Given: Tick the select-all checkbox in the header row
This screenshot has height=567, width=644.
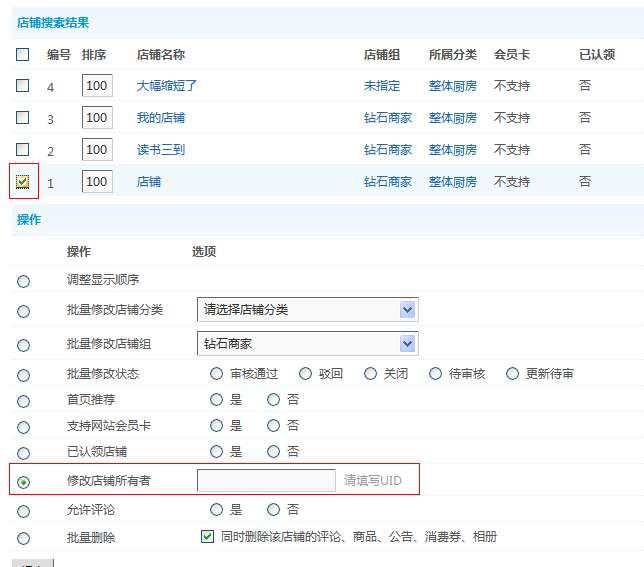Looking at the screenshot, I should click(23, 54).
